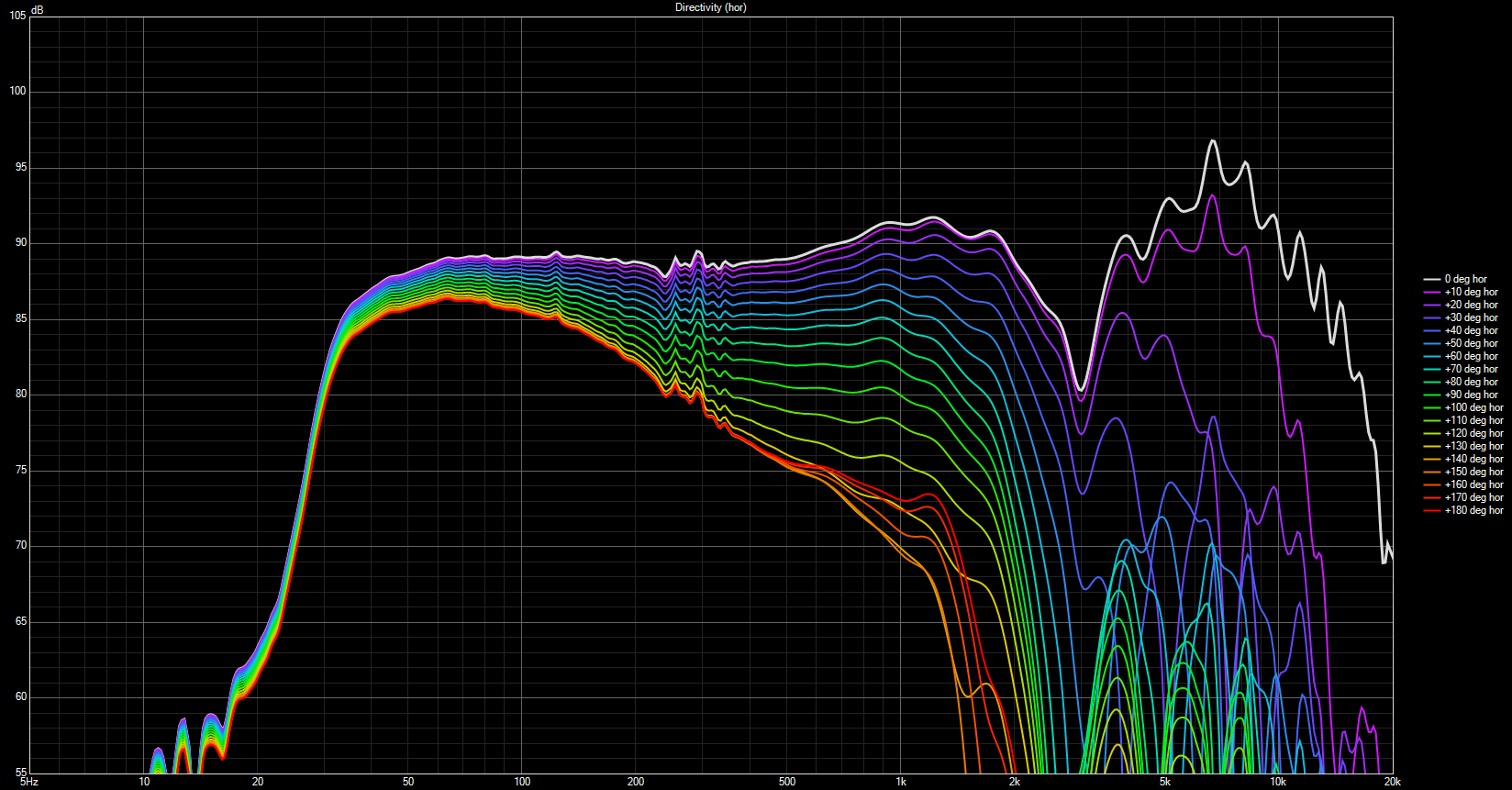This screenshot has width=1512, height=790.
Task: Click the 100 value on the dB axis
Action: (x=17, y=91)
